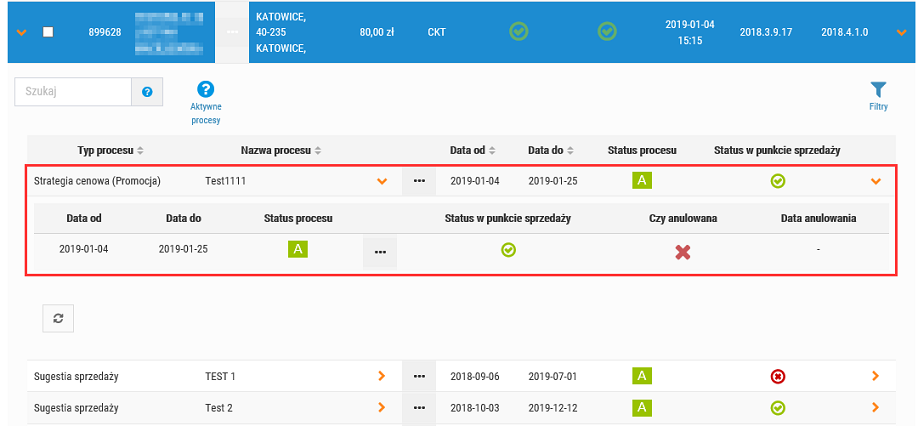This screenshot has height=426, width=918.
Task: Click amount 80,00 zł in blue row
Action: tap(376, 32)
